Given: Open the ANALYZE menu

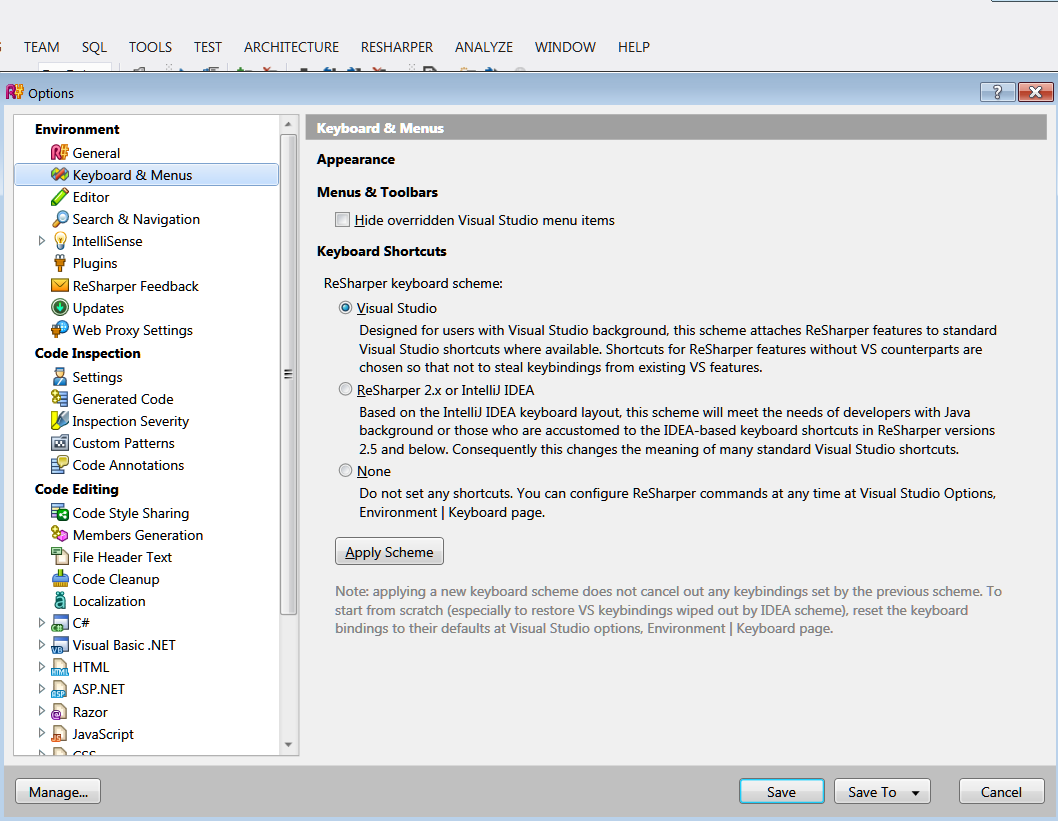Looking at the screenshot, I should point(484,47).
